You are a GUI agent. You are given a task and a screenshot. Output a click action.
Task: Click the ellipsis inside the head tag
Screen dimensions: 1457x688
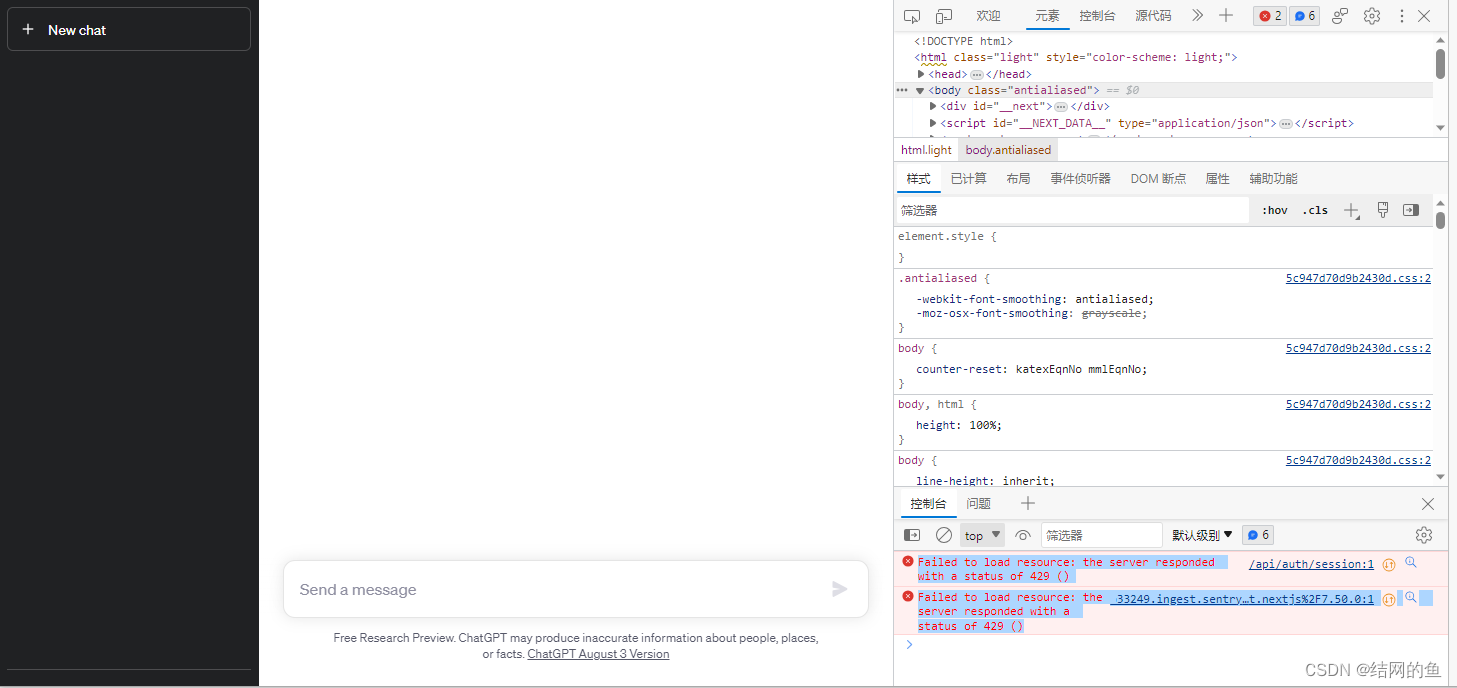pyautogui.click(x=976, y=75)
